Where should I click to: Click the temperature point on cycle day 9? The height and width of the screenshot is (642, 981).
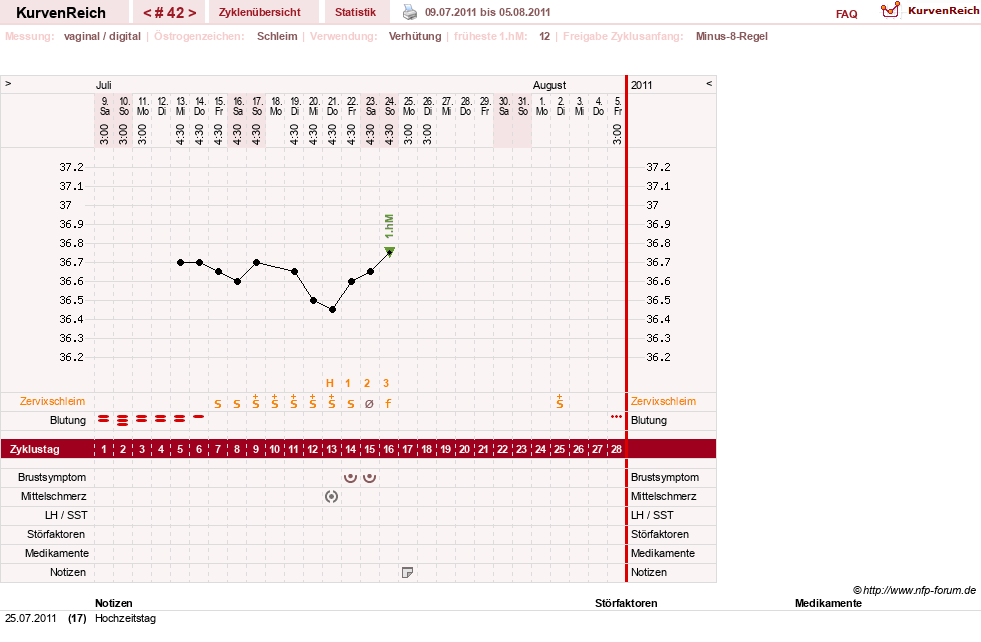click(x=257, y=262)
